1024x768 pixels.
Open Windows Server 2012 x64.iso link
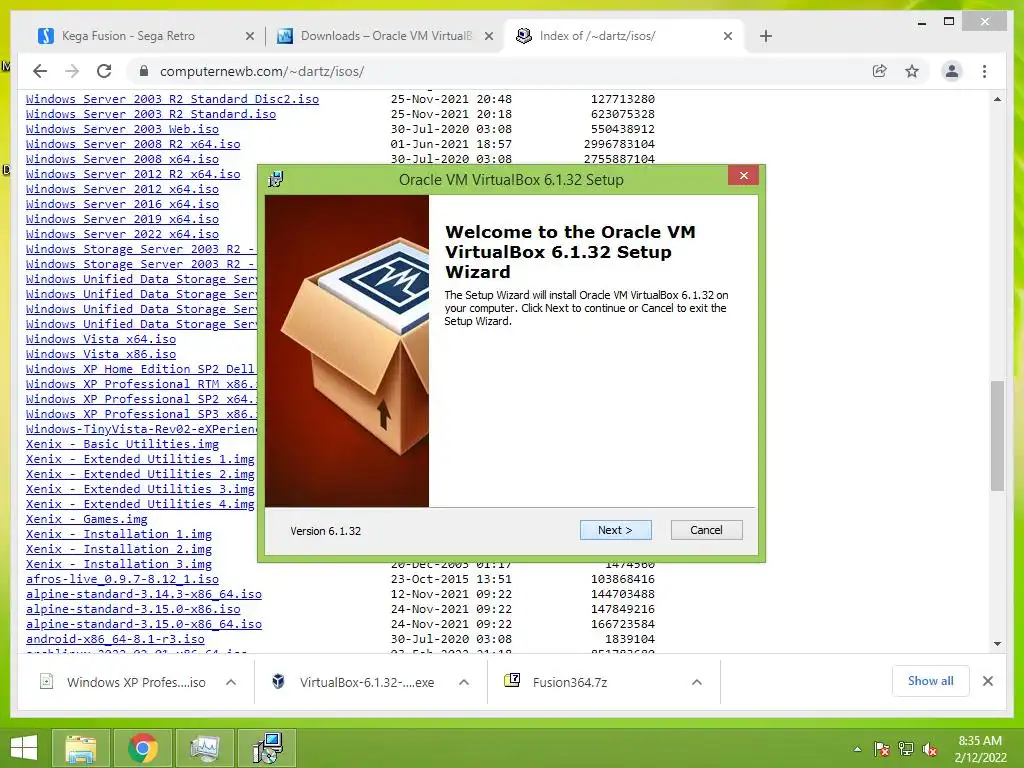(122, 189)
